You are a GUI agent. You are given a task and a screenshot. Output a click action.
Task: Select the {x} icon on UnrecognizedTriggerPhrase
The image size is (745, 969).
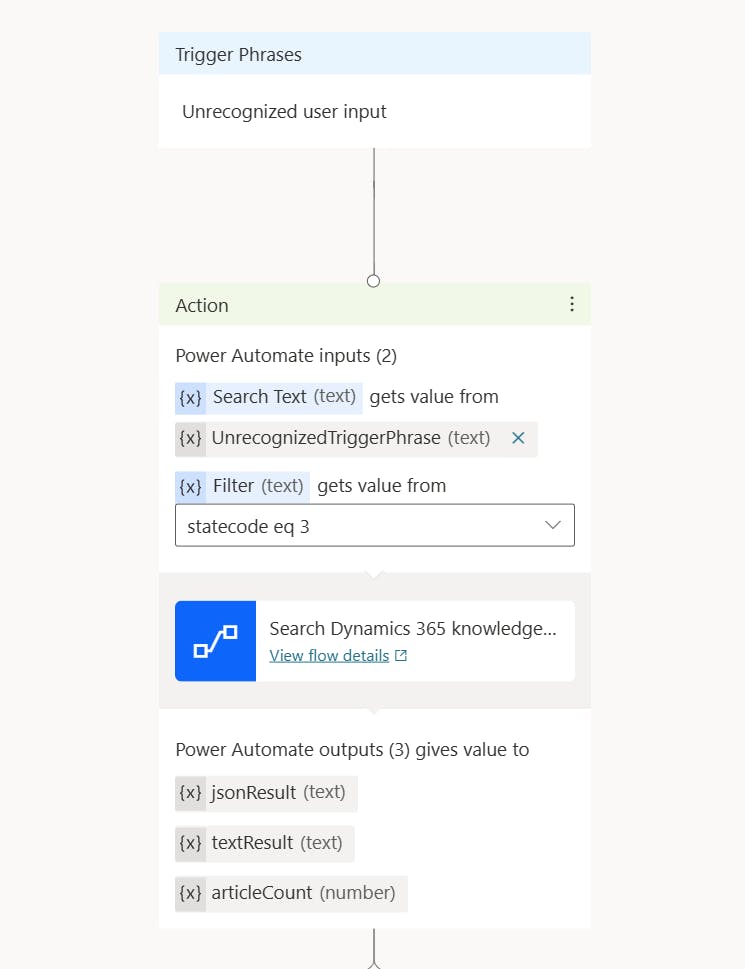click(190, 438)
